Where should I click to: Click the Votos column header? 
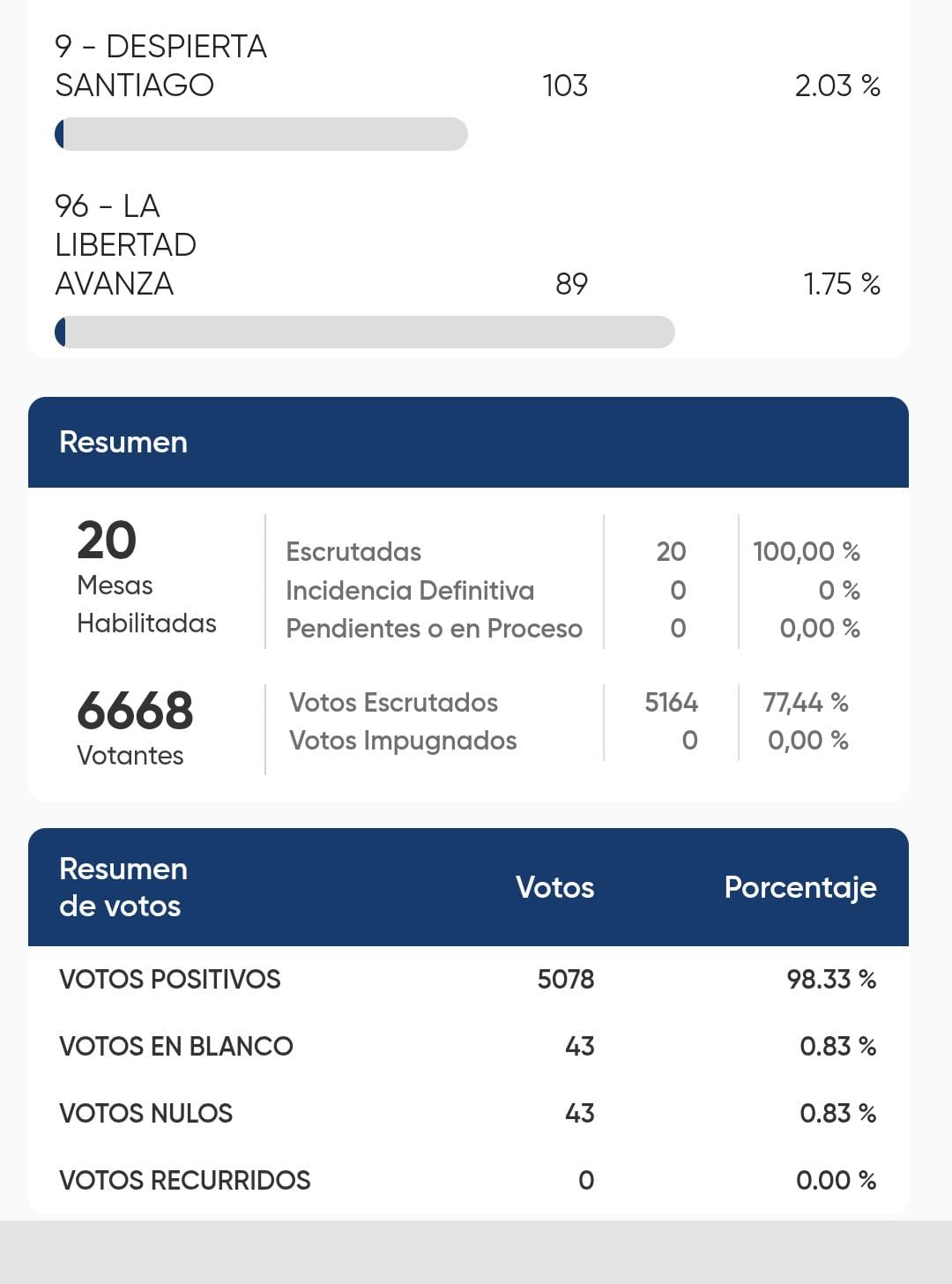(554, 887)
